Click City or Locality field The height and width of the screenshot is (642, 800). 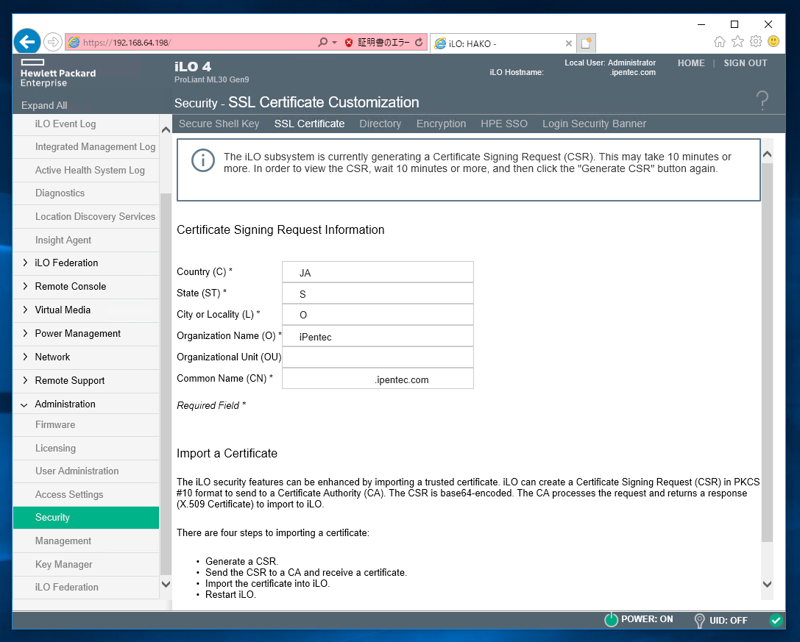378,315
